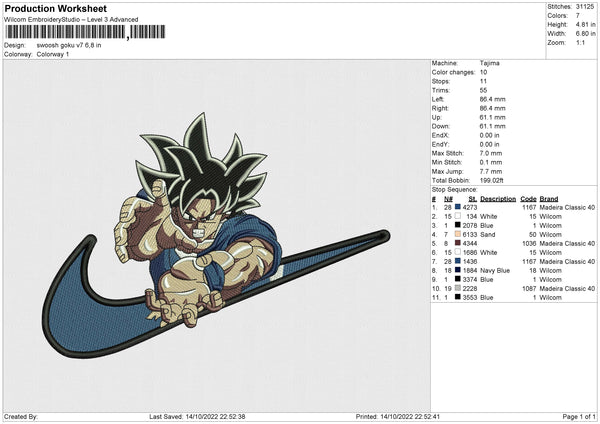Click the "Brand" column header
This screenshot has width=600, height=424.
coord(549,199)
